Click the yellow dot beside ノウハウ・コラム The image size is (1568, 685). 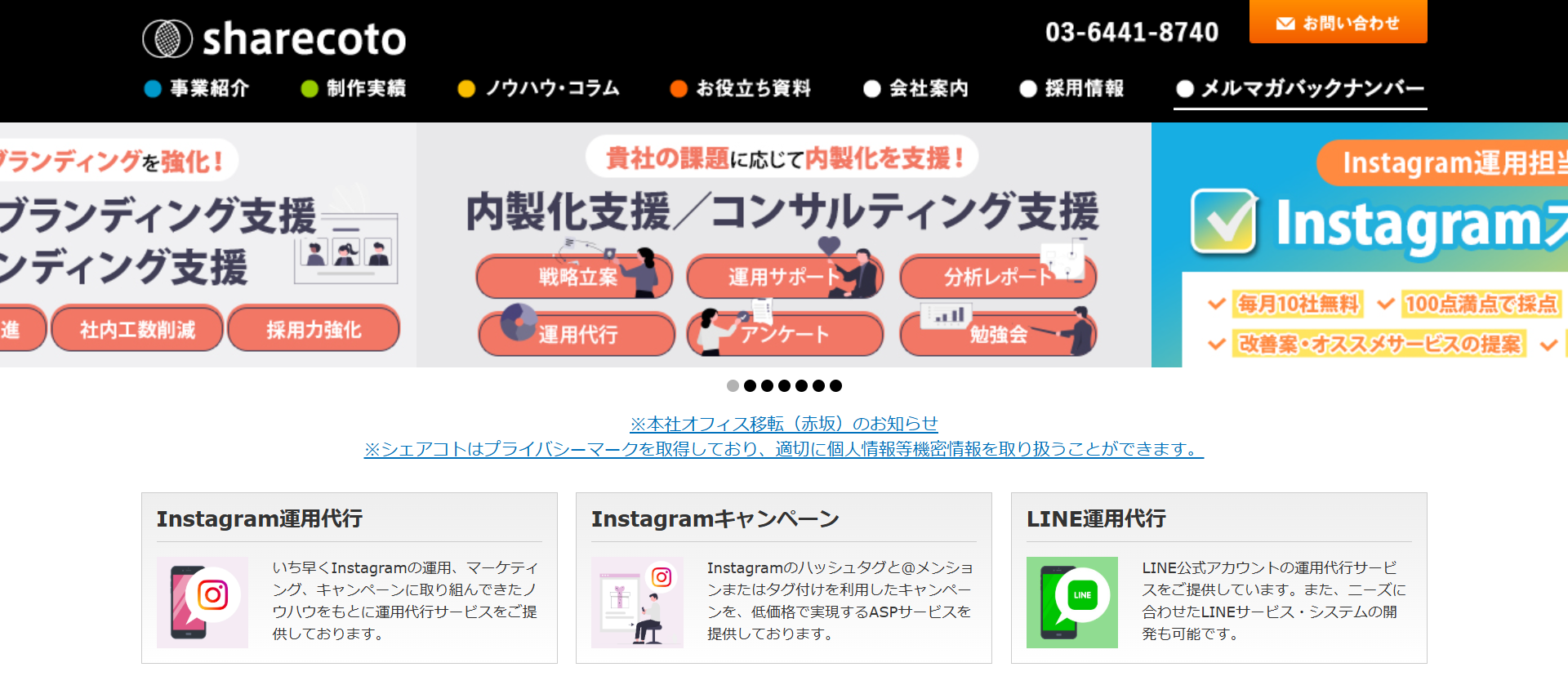coord(466,89)
